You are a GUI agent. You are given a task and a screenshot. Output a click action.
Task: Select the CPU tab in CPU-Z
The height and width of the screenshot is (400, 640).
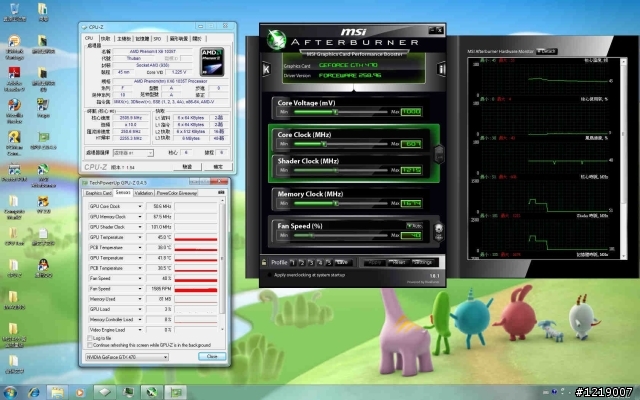point(89,38)
